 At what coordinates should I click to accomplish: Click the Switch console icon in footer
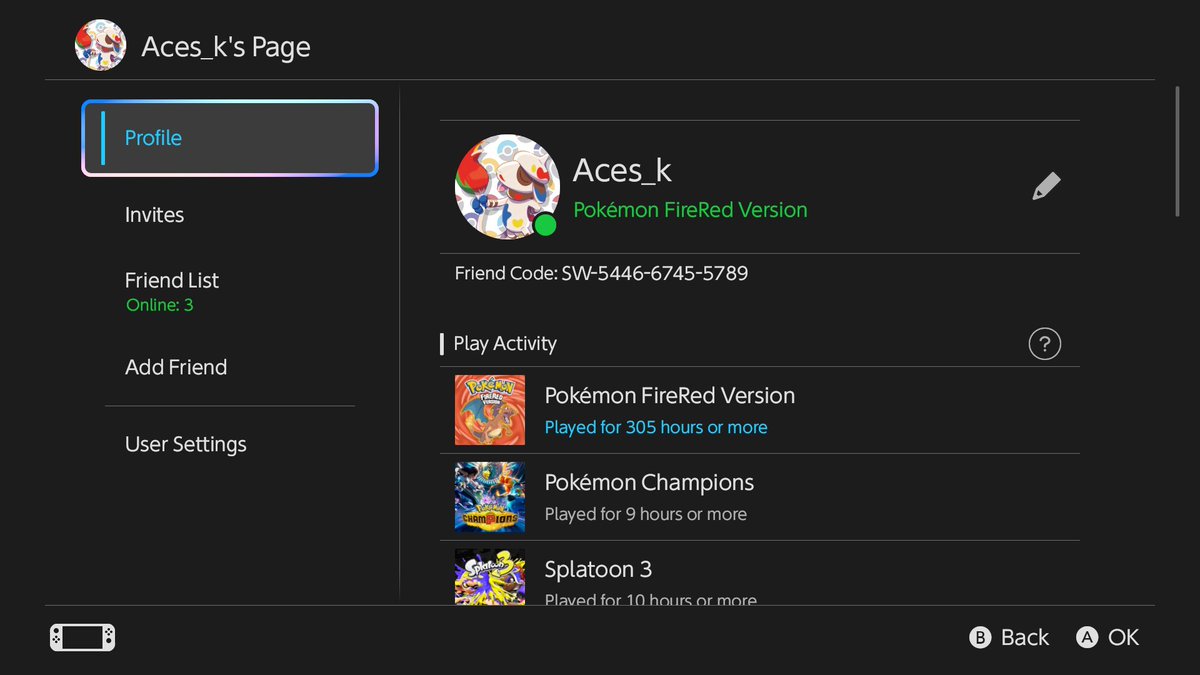[83, 637]
